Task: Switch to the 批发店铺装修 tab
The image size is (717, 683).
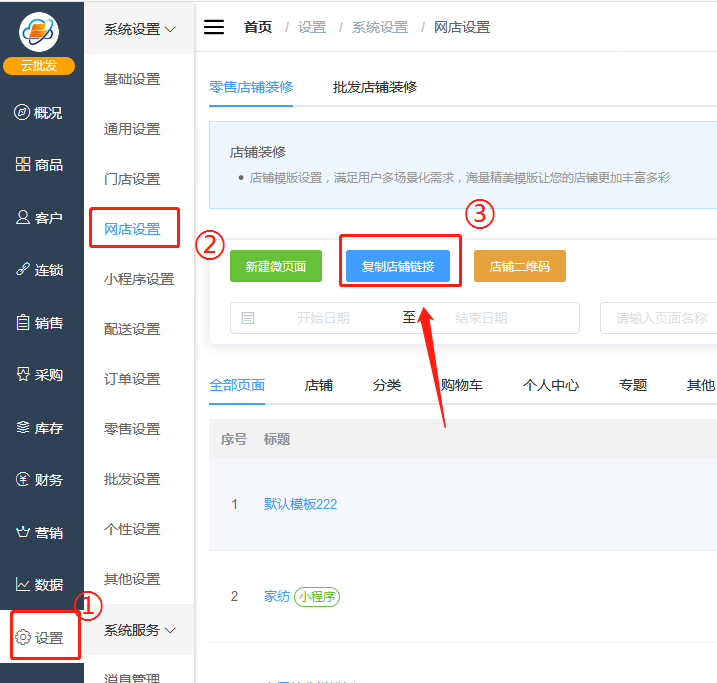Action: click(x=374, y=87)
